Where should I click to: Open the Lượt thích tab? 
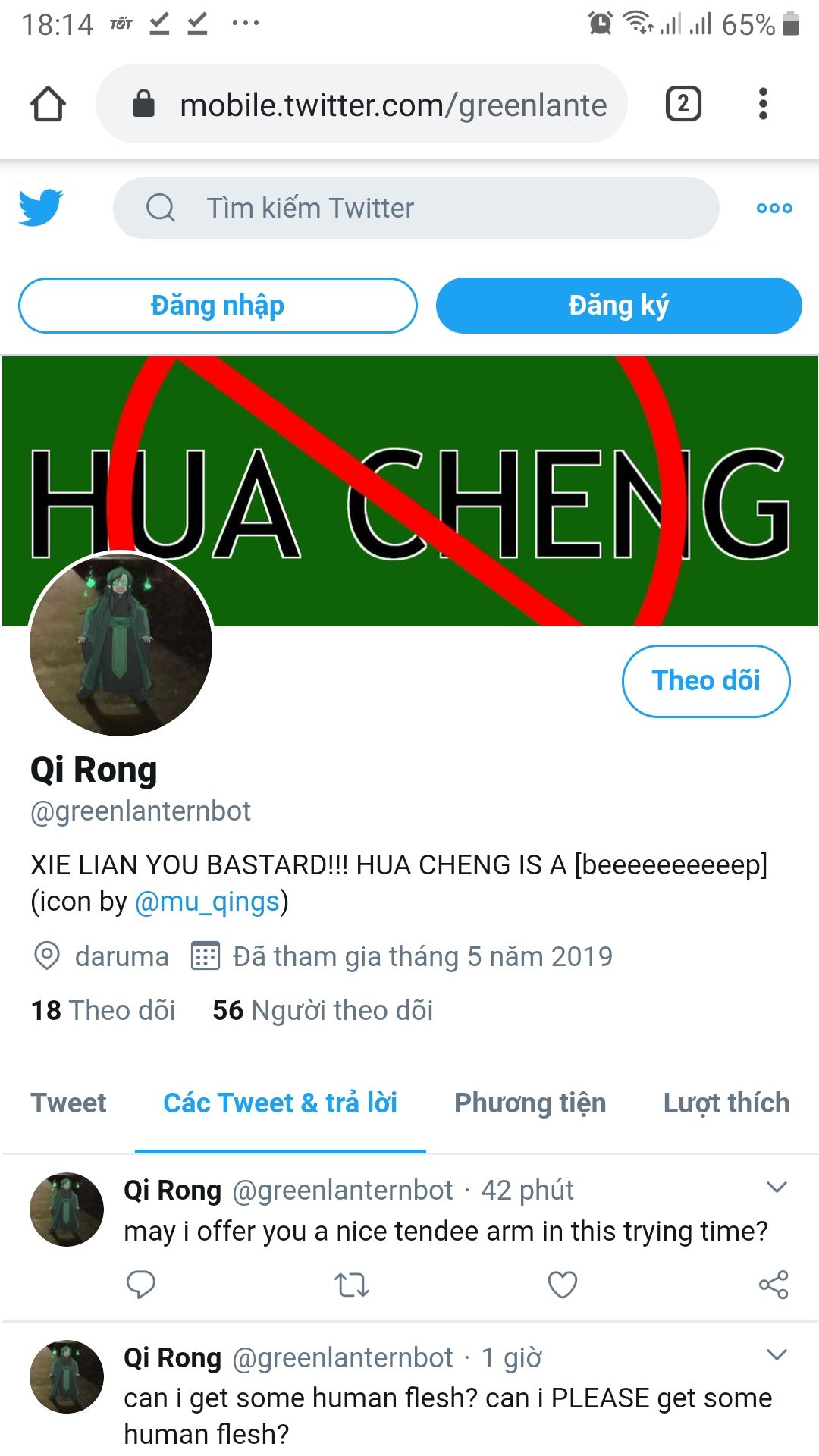pos(726,1103)
